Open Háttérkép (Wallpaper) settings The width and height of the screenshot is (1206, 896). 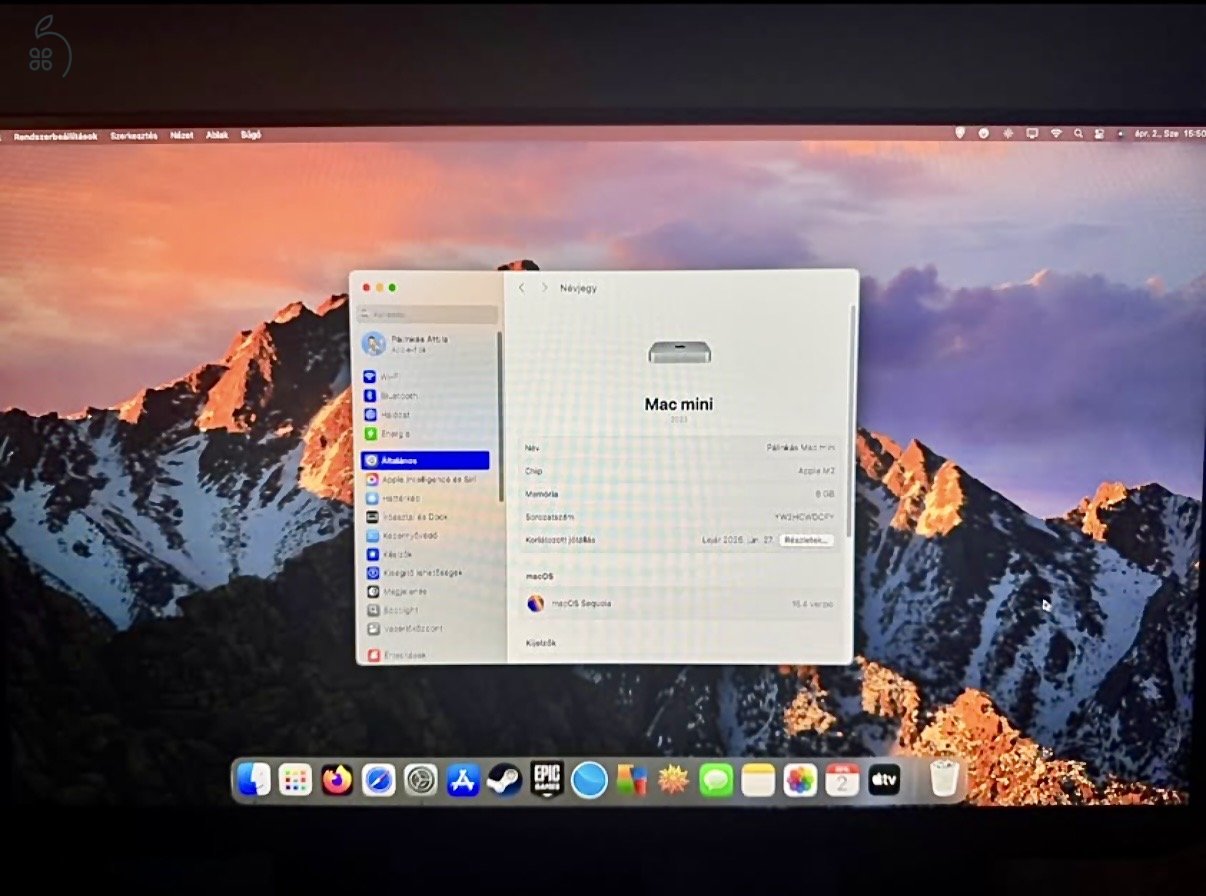(426, 498)
